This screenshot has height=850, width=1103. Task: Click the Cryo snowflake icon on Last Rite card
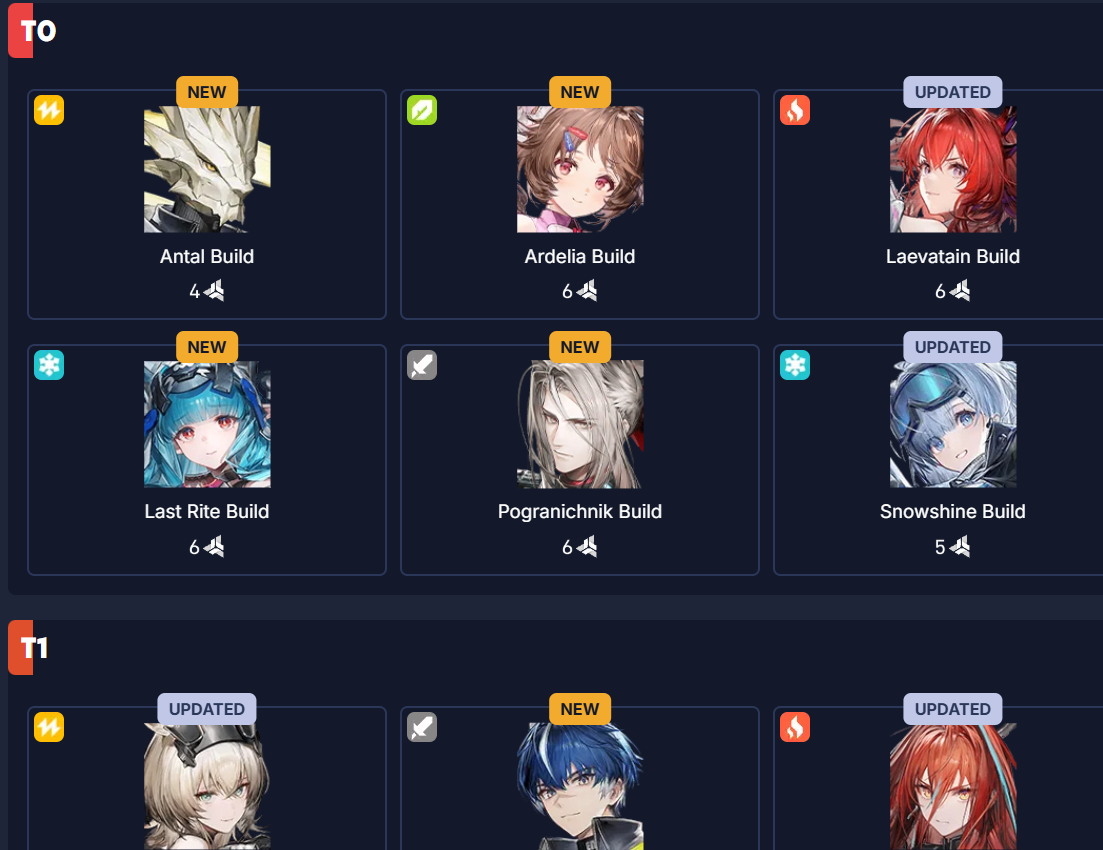(x=49, y=365)
